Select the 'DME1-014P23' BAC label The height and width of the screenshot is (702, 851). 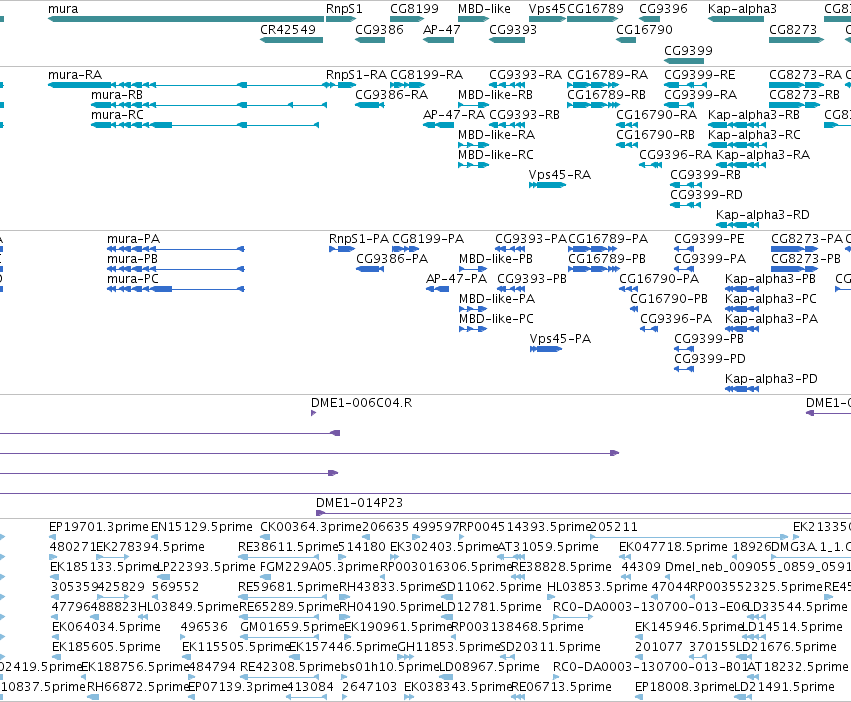(x=360, y=503)
